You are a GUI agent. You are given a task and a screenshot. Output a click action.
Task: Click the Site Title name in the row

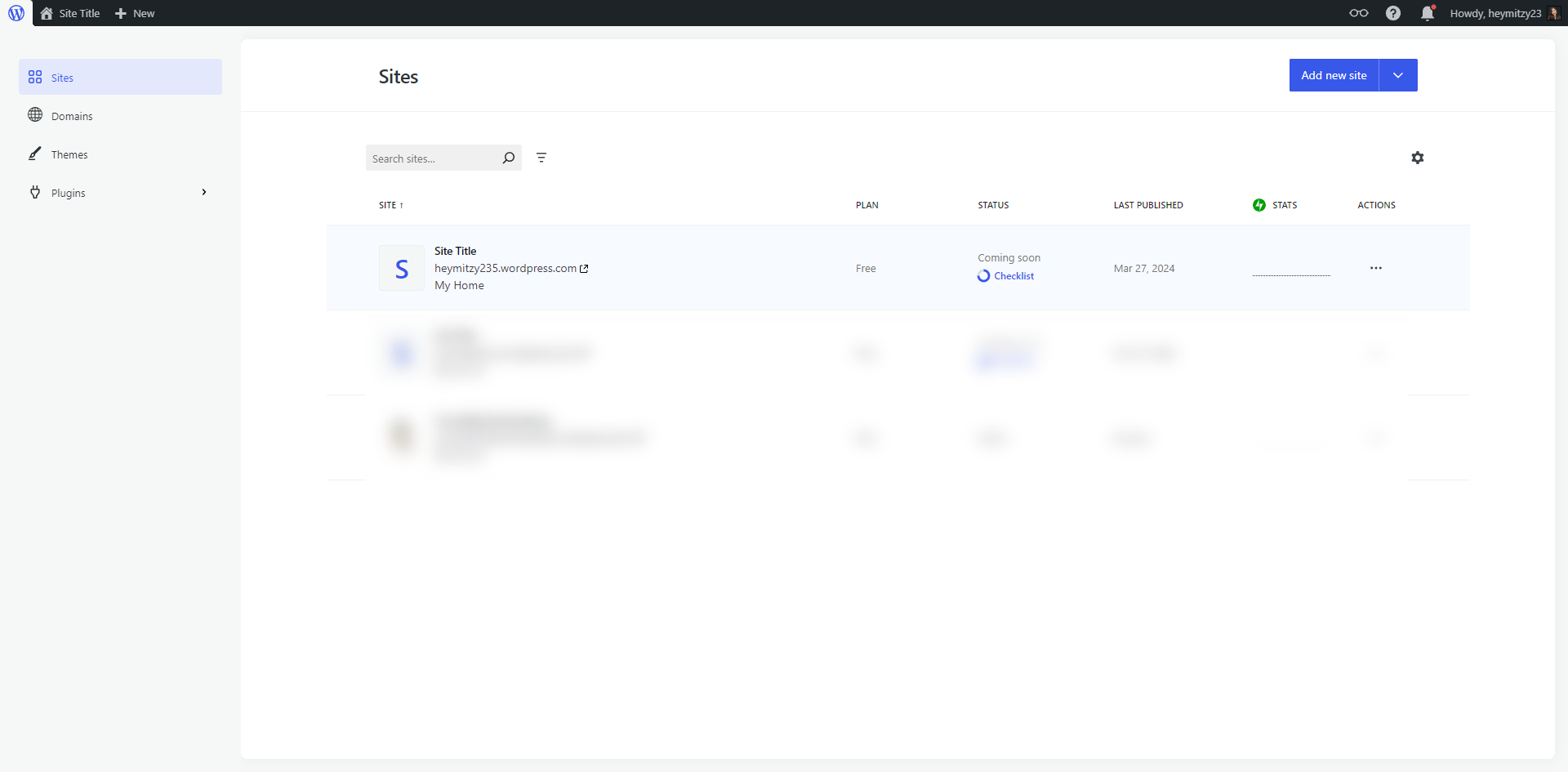point(455,251)
